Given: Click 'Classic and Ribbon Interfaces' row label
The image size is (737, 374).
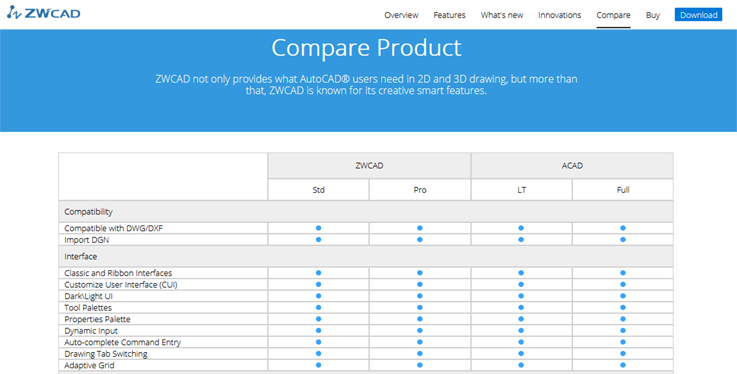Looking at the screenshot, I should (x=118, y=273).
